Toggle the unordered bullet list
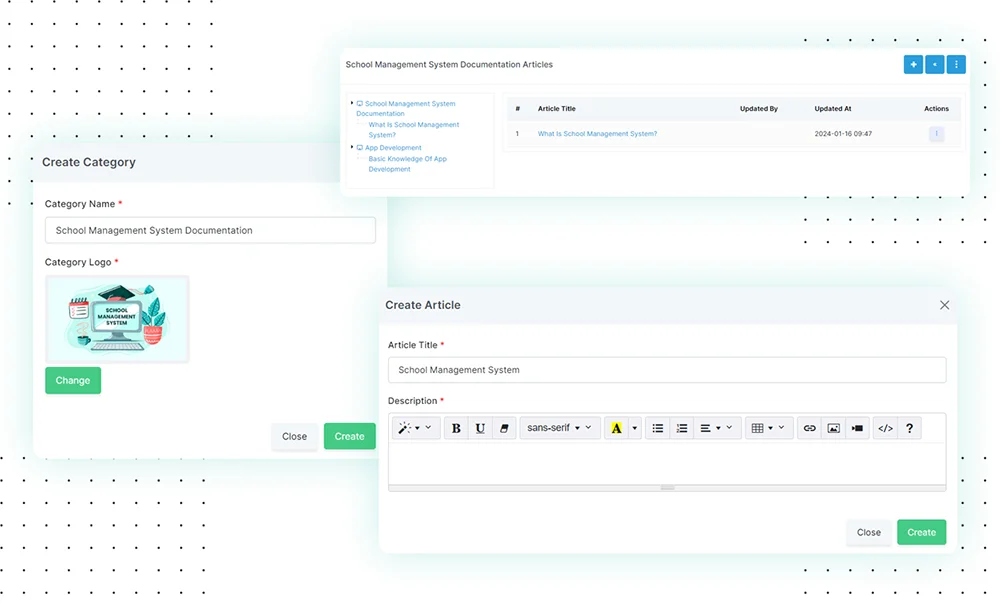This screenshot has width=1000, height=614. point(657,428)
